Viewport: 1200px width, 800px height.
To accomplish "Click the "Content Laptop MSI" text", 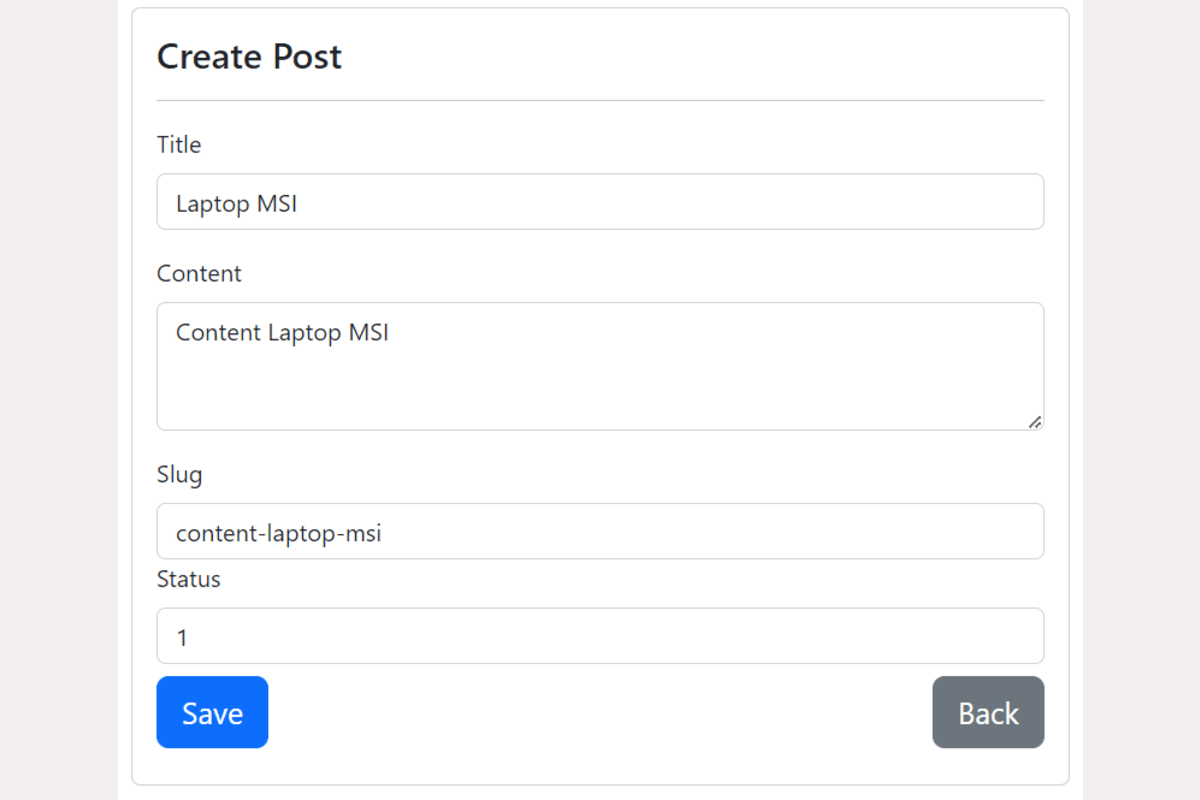I will (x=282, y=332).
